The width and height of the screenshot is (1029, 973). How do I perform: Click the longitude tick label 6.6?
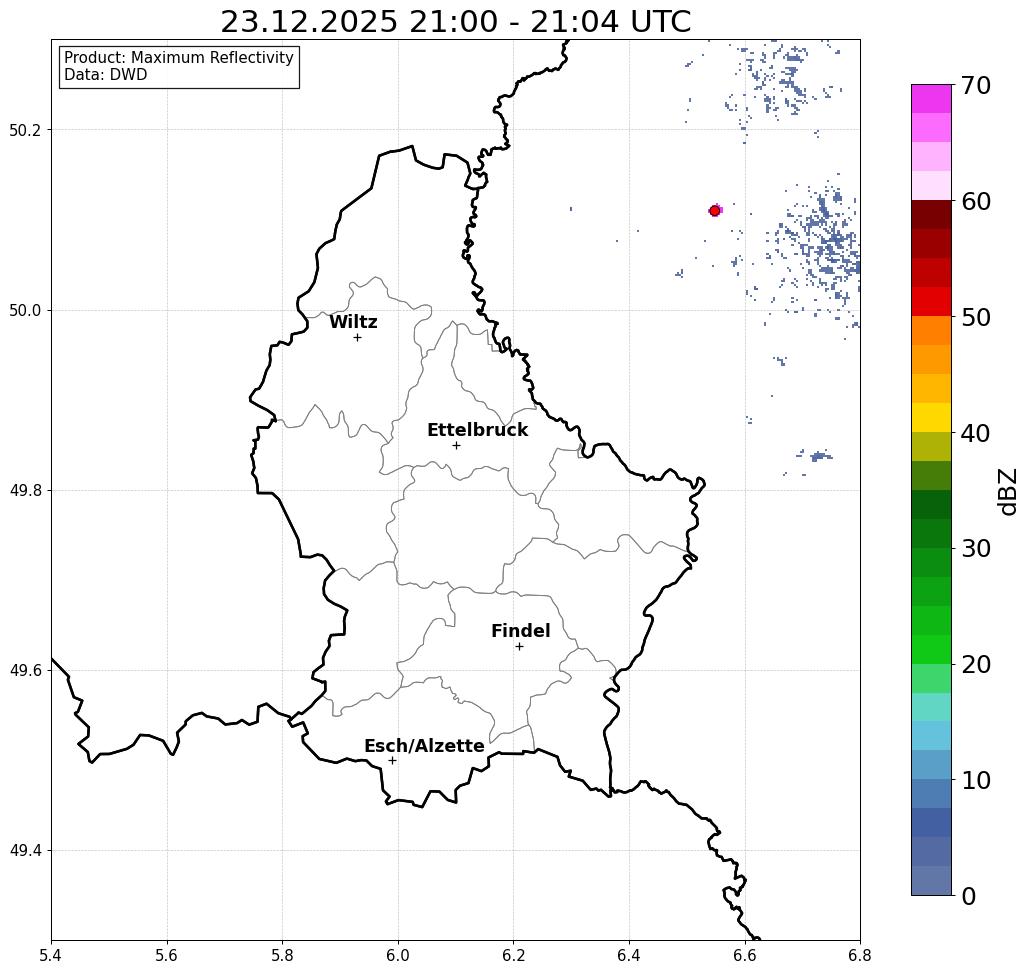pos(745,955)
